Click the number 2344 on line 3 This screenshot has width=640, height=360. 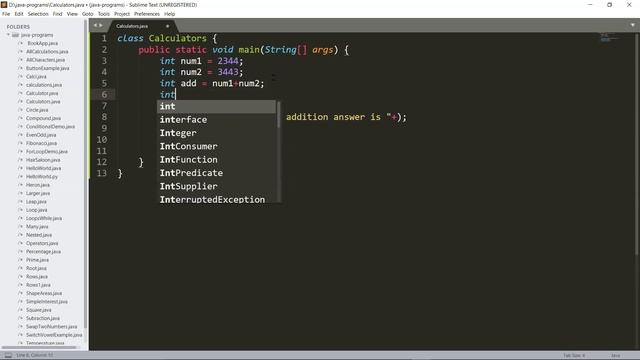click(x=228, y=61)
